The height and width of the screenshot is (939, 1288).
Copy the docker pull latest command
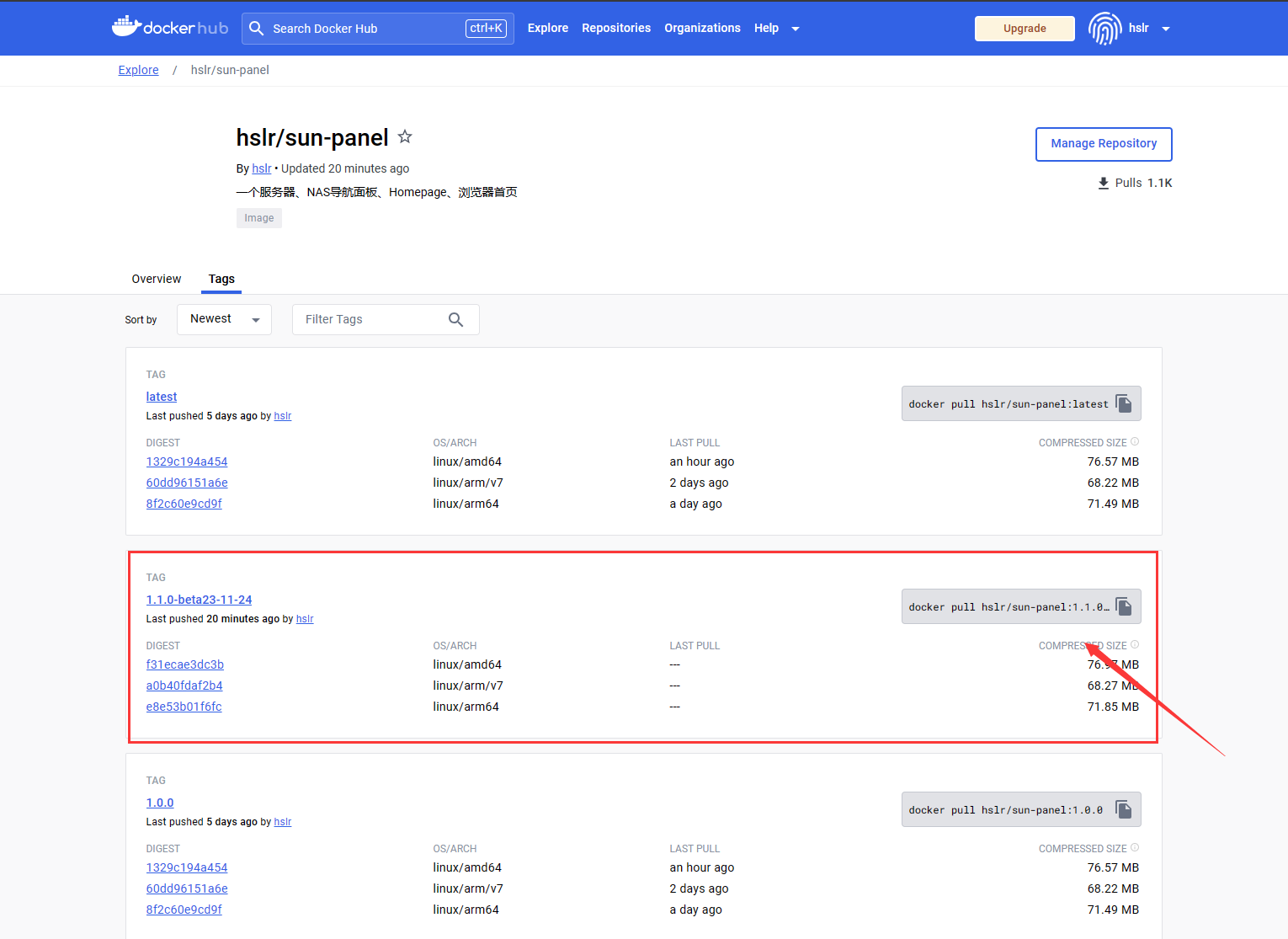click(x=1123, y=403)
